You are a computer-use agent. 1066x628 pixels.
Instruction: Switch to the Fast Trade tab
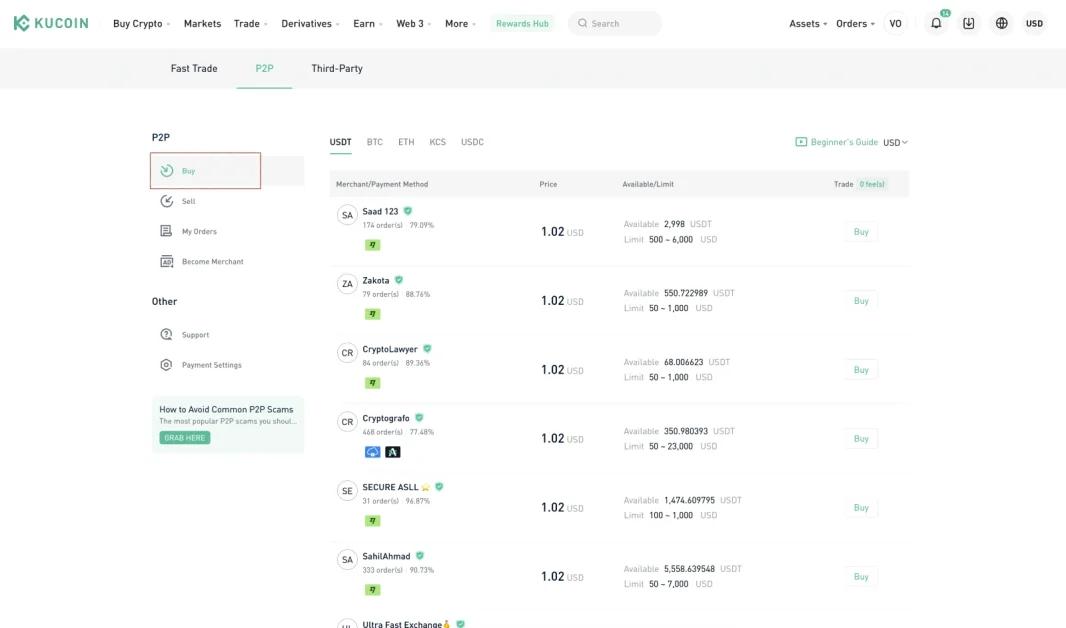(x=194, y=68)
